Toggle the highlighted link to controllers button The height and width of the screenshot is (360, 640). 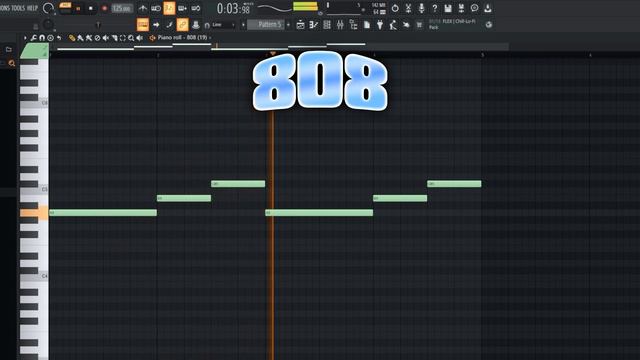(x=182, y=25)
